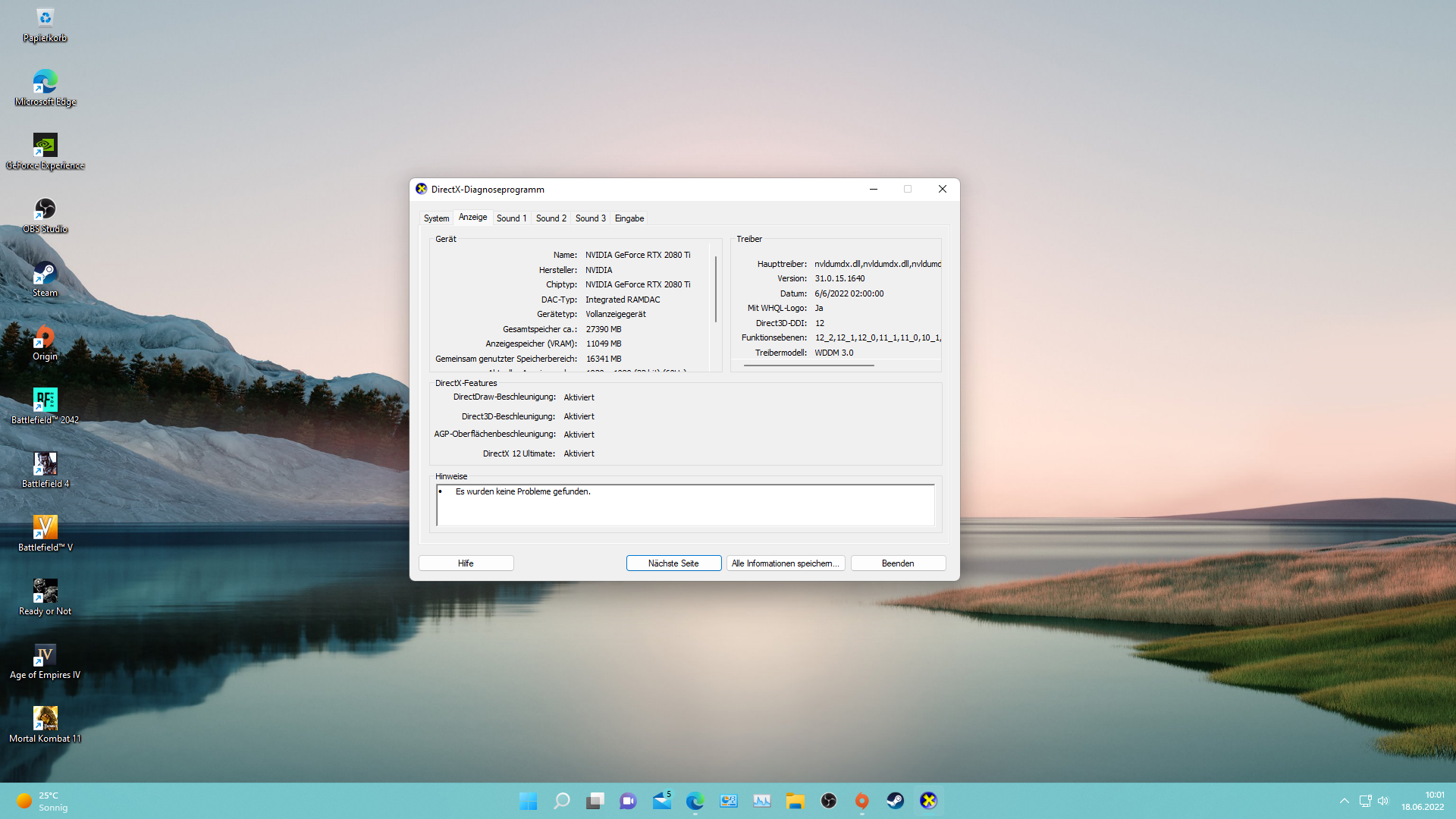Image resolution: width=1456 pixels, height=819 pixels.
Task: Open File Explorer from the taskbar
Action: (x=795, y=801)
